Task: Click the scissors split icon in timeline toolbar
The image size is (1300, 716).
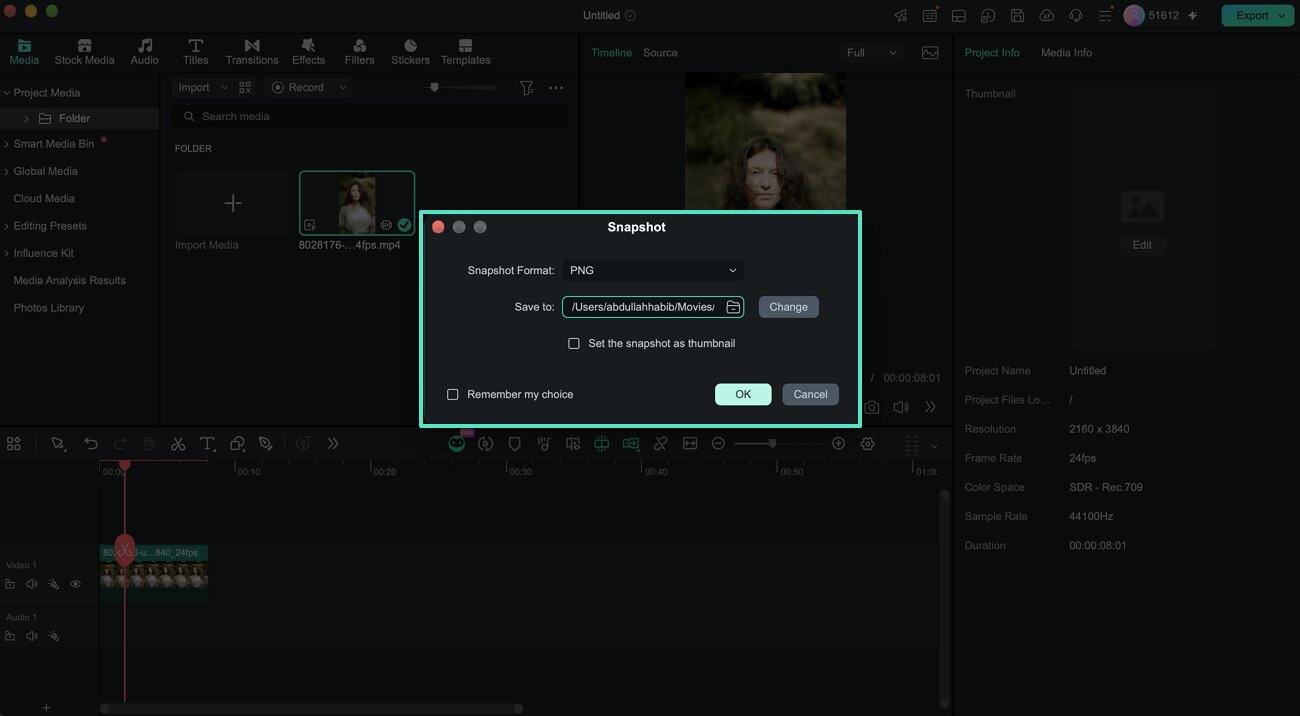Action: click(178, 444)
